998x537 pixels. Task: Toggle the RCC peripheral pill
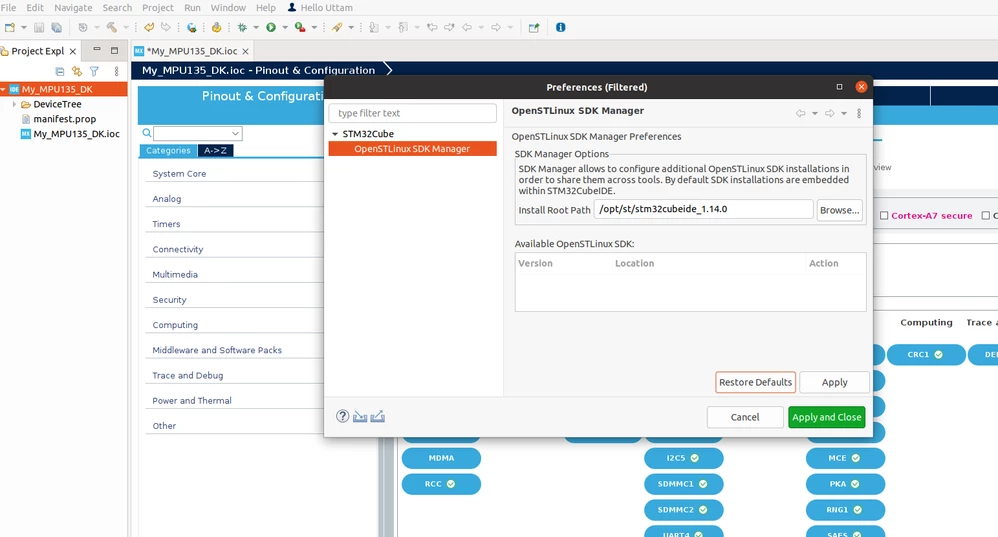click(x=441, y=484)
